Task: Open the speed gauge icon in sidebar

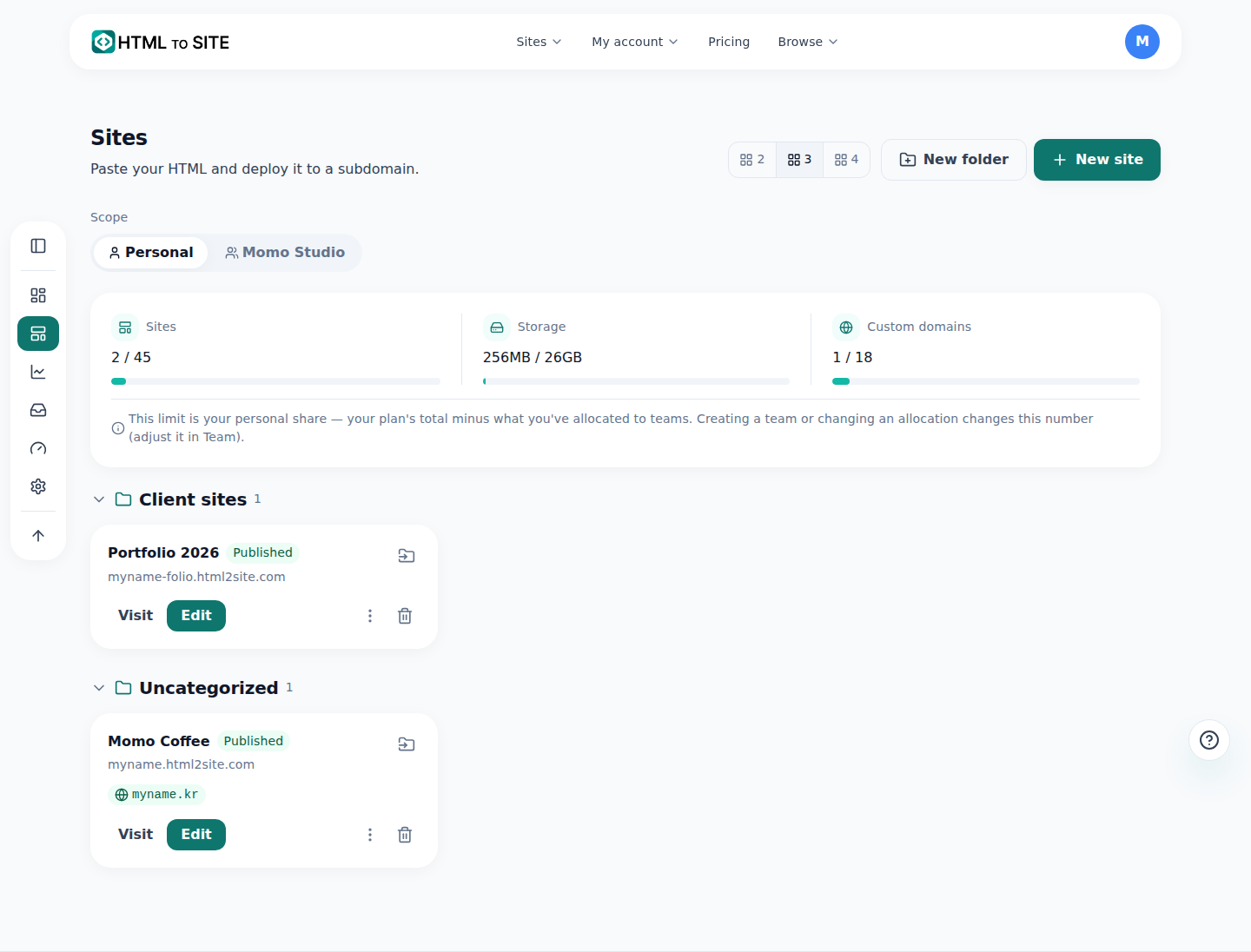Action: click(x=38, y=448)
